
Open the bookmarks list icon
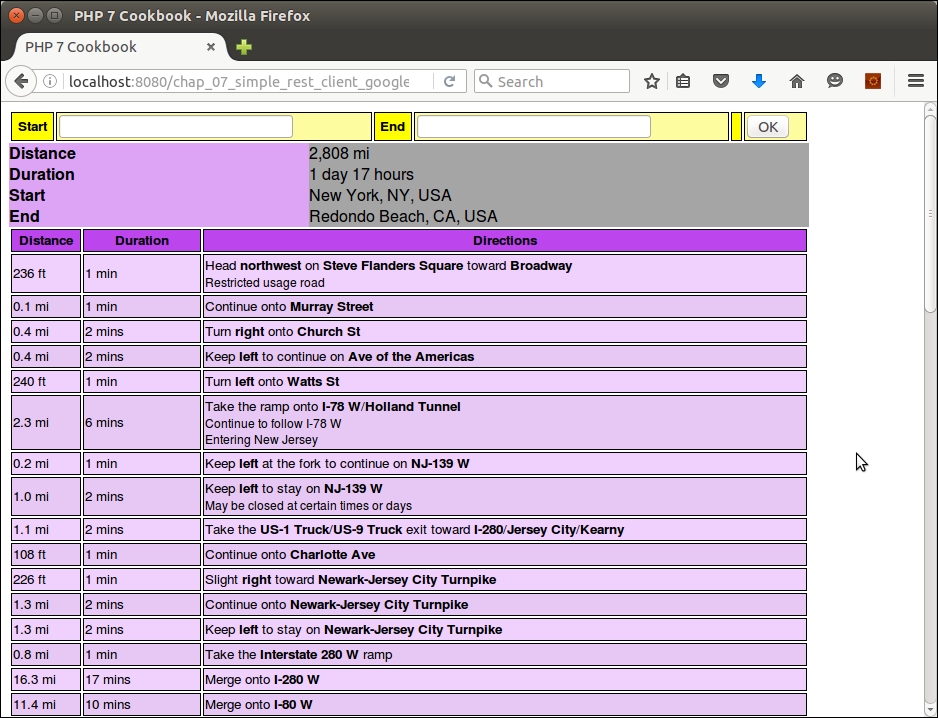[683, 82]
